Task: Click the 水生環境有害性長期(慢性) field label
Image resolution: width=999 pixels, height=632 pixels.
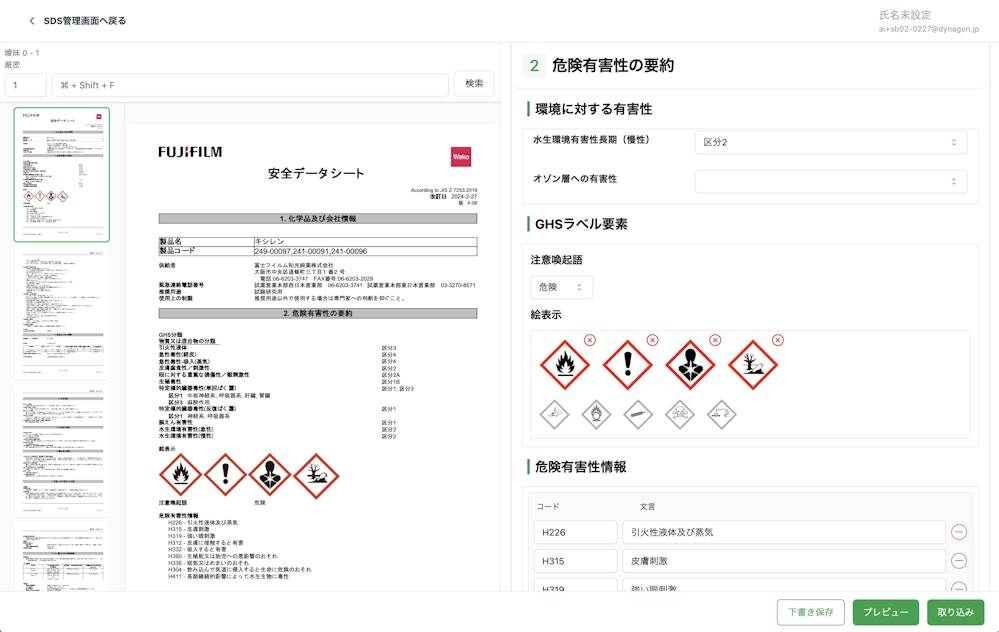Action: 591,140
